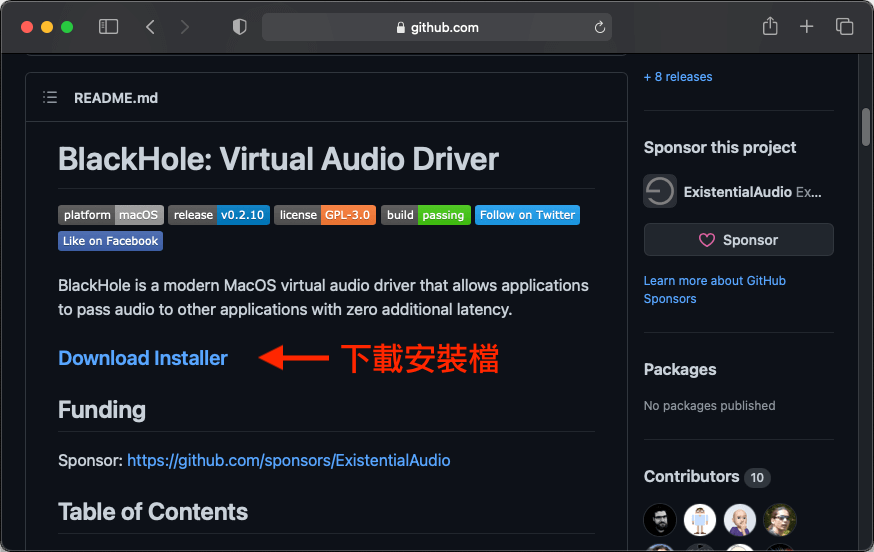The image size is (874, 552).
Task: Click the heart icon in Sponsor button
Action: coord(707,240)
